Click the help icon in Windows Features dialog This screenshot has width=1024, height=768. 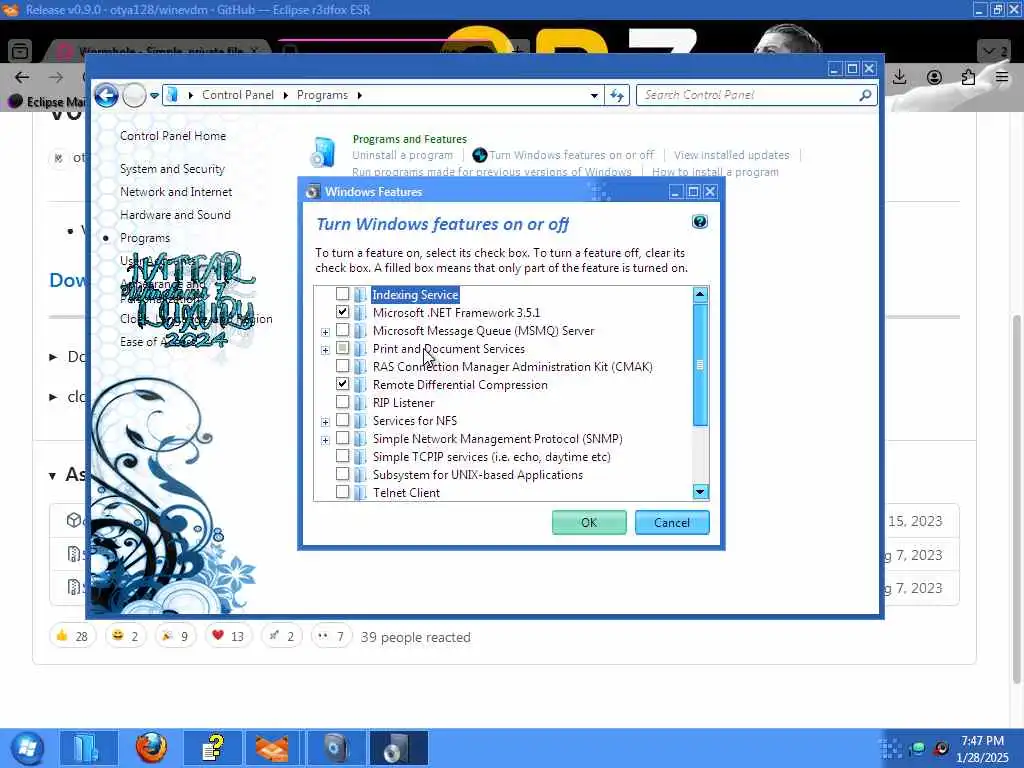pos(699,222)
